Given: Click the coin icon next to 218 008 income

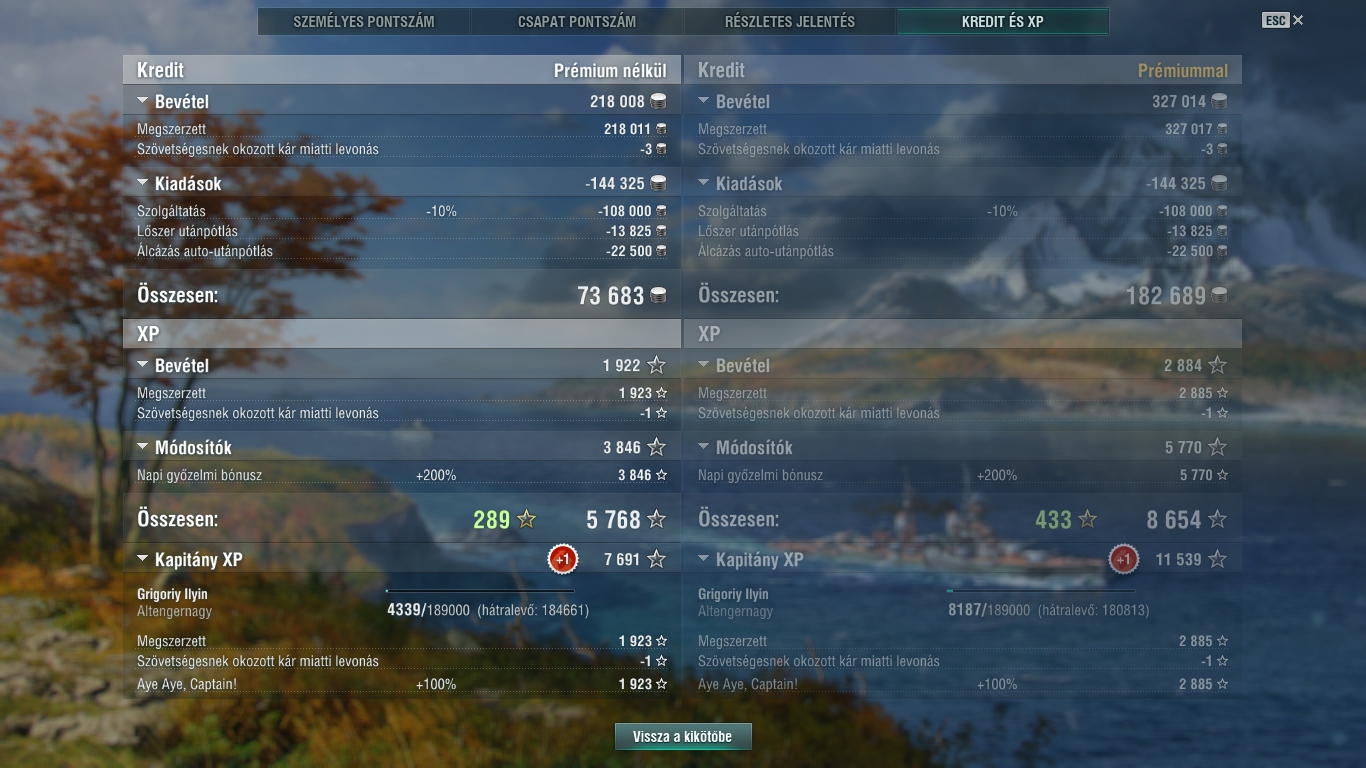Looking at the screenshot, I should 658,101.
